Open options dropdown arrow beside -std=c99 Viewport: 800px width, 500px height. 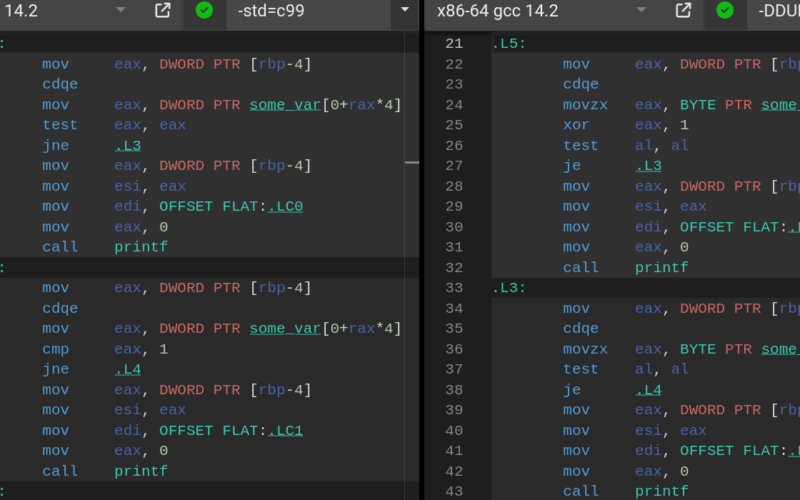pyautogui.click(x=405, y=11)
